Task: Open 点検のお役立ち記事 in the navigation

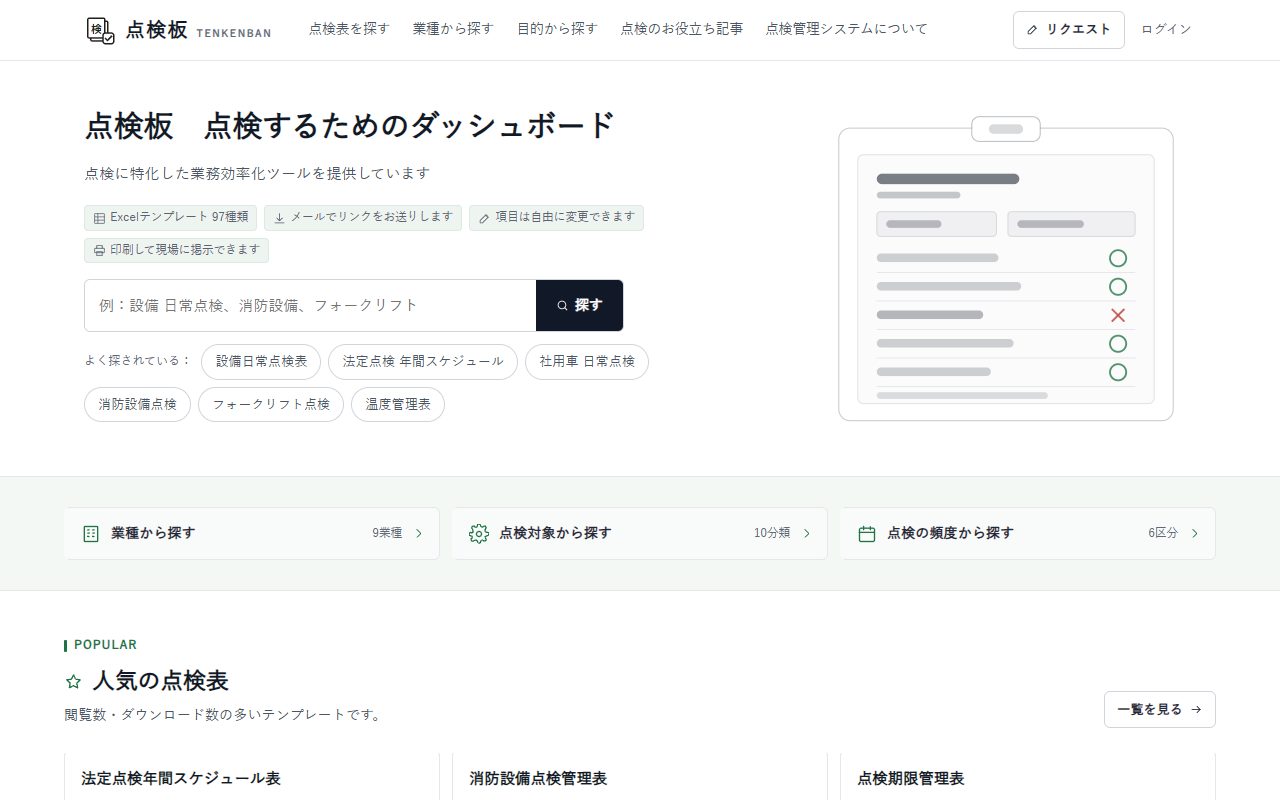Action: [682, 30]
